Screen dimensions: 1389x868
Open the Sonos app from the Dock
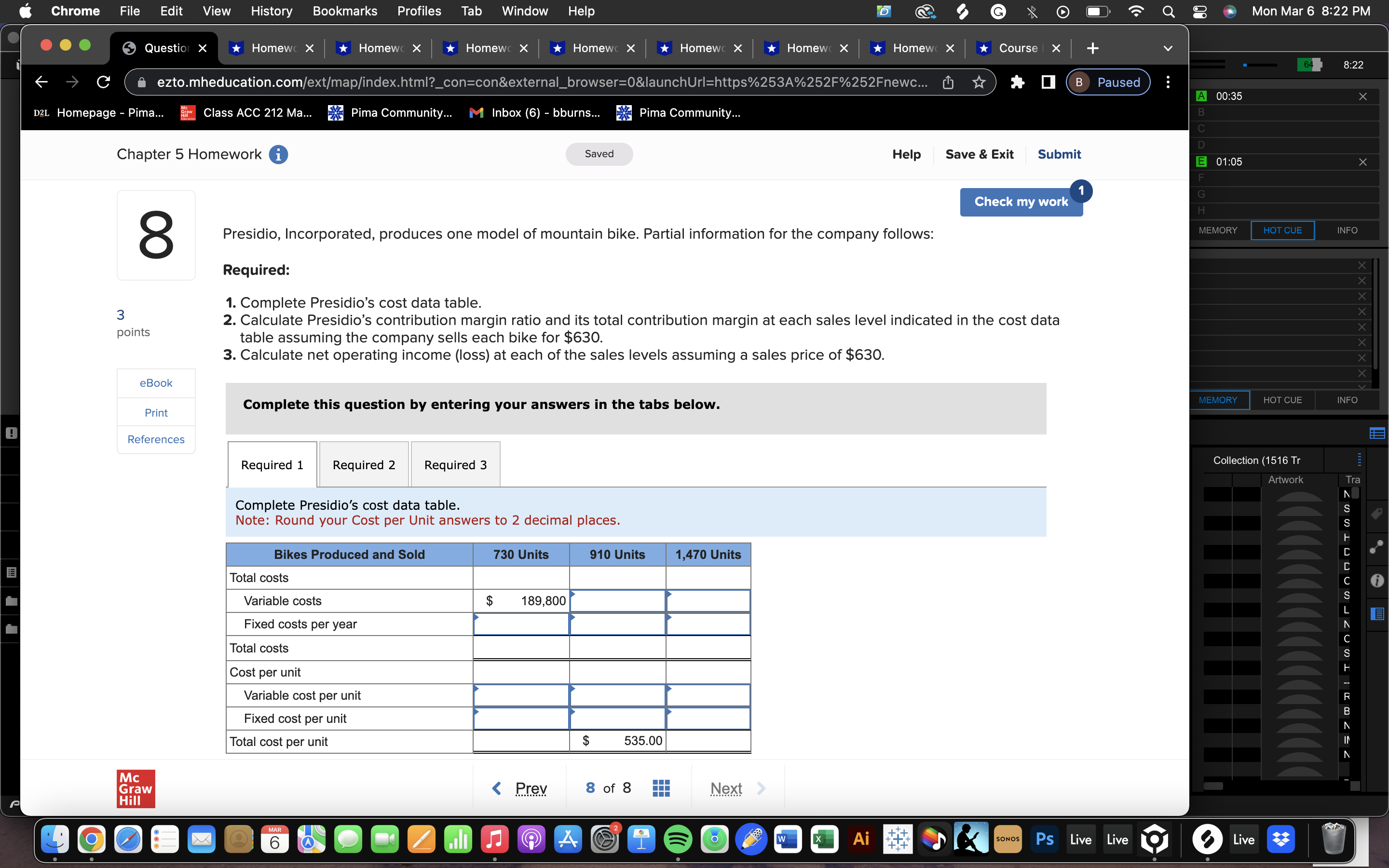click(1008, 839)
